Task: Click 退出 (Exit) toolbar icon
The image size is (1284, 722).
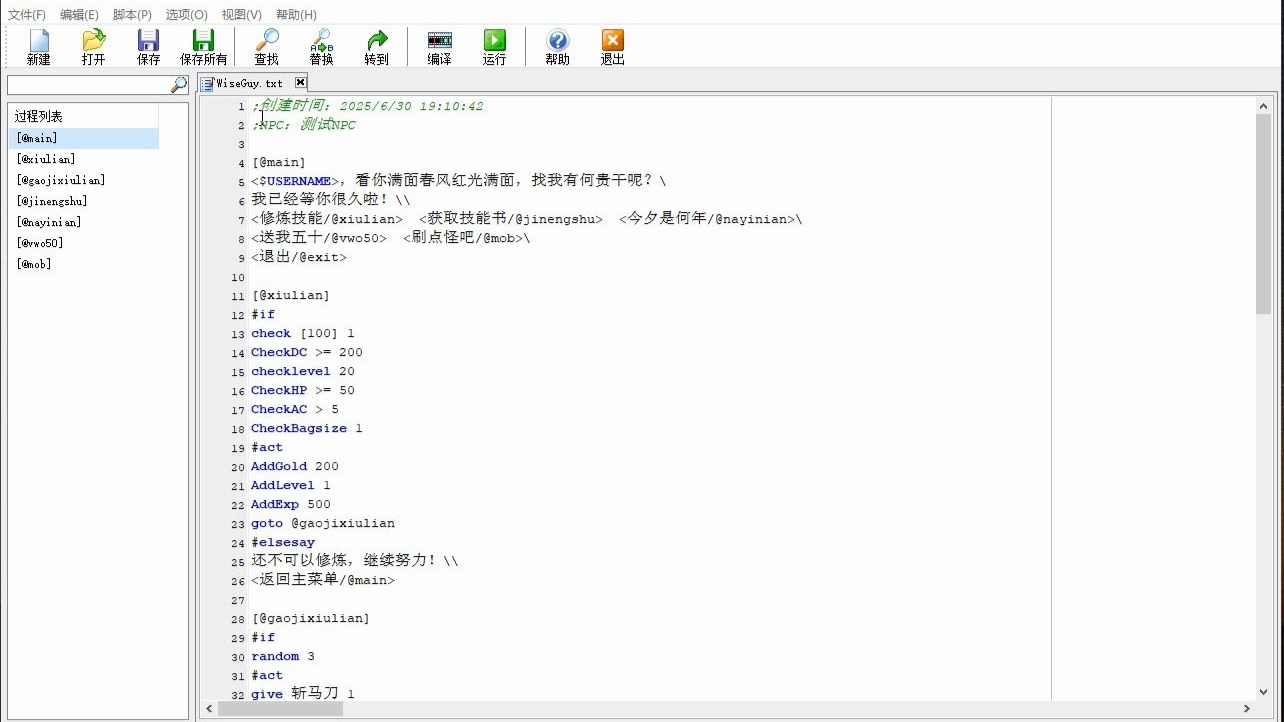Action: pyautogui.click(x=613, y=47)
